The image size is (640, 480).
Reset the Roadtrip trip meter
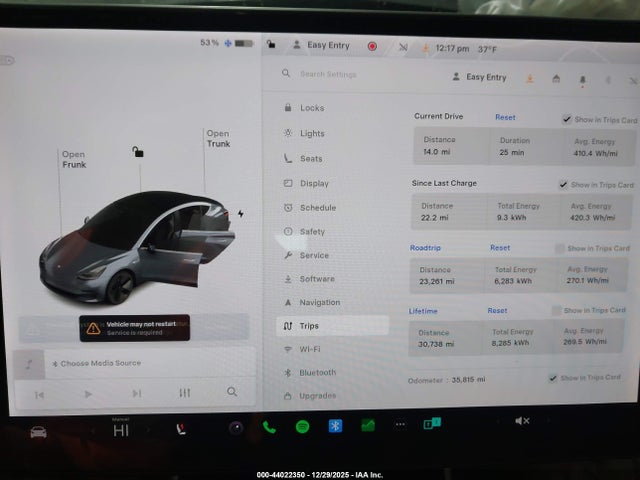500,248
